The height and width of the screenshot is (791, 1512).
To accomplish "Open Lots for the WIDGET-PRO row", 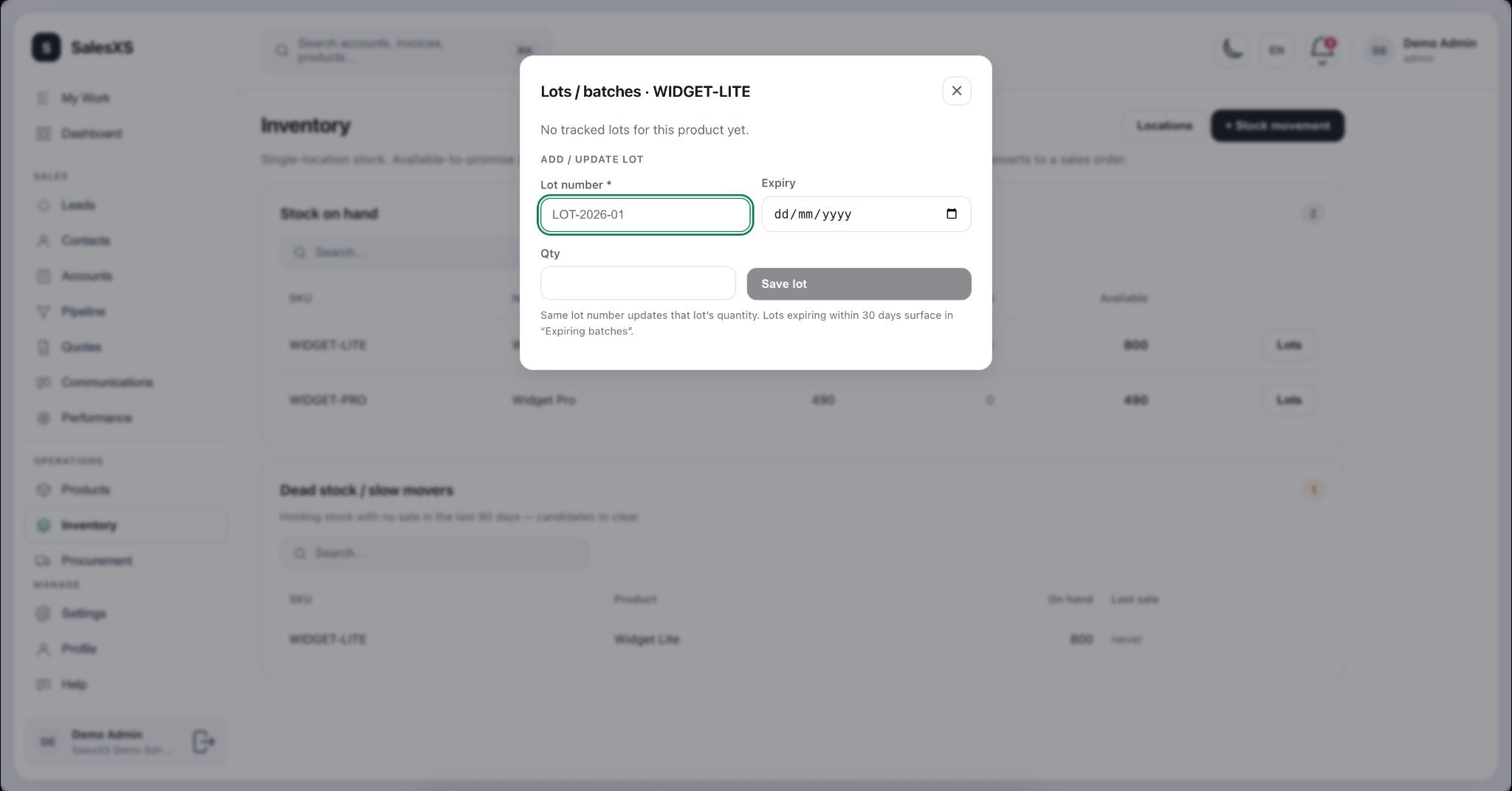I will click(x=1288, y=400).
